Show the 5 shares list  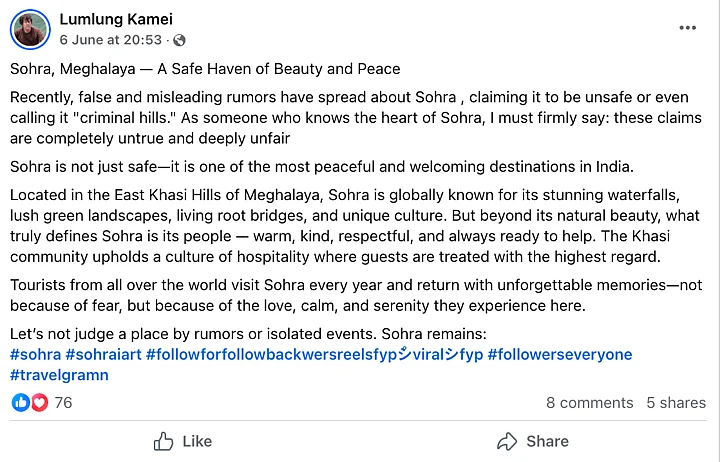coord(676,403)
